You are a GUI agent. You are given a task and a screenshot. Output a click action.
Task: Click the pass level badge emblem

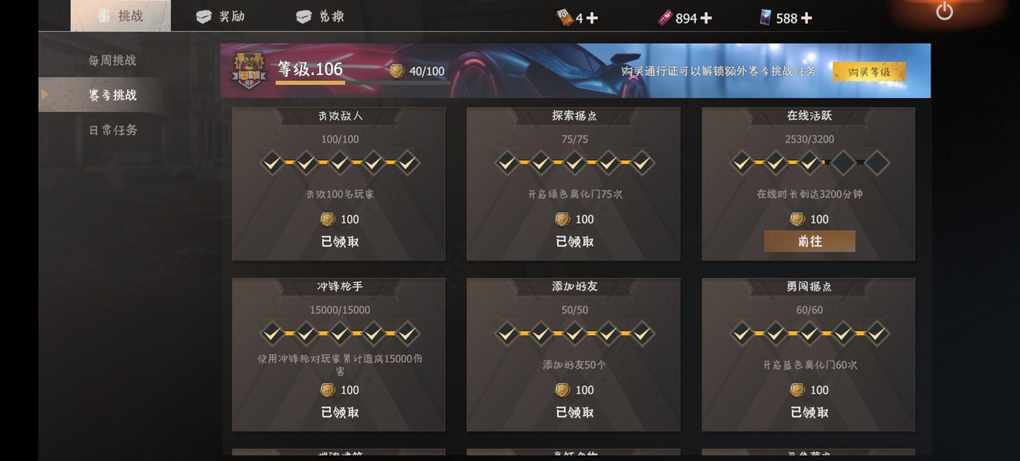pos(249,70)
